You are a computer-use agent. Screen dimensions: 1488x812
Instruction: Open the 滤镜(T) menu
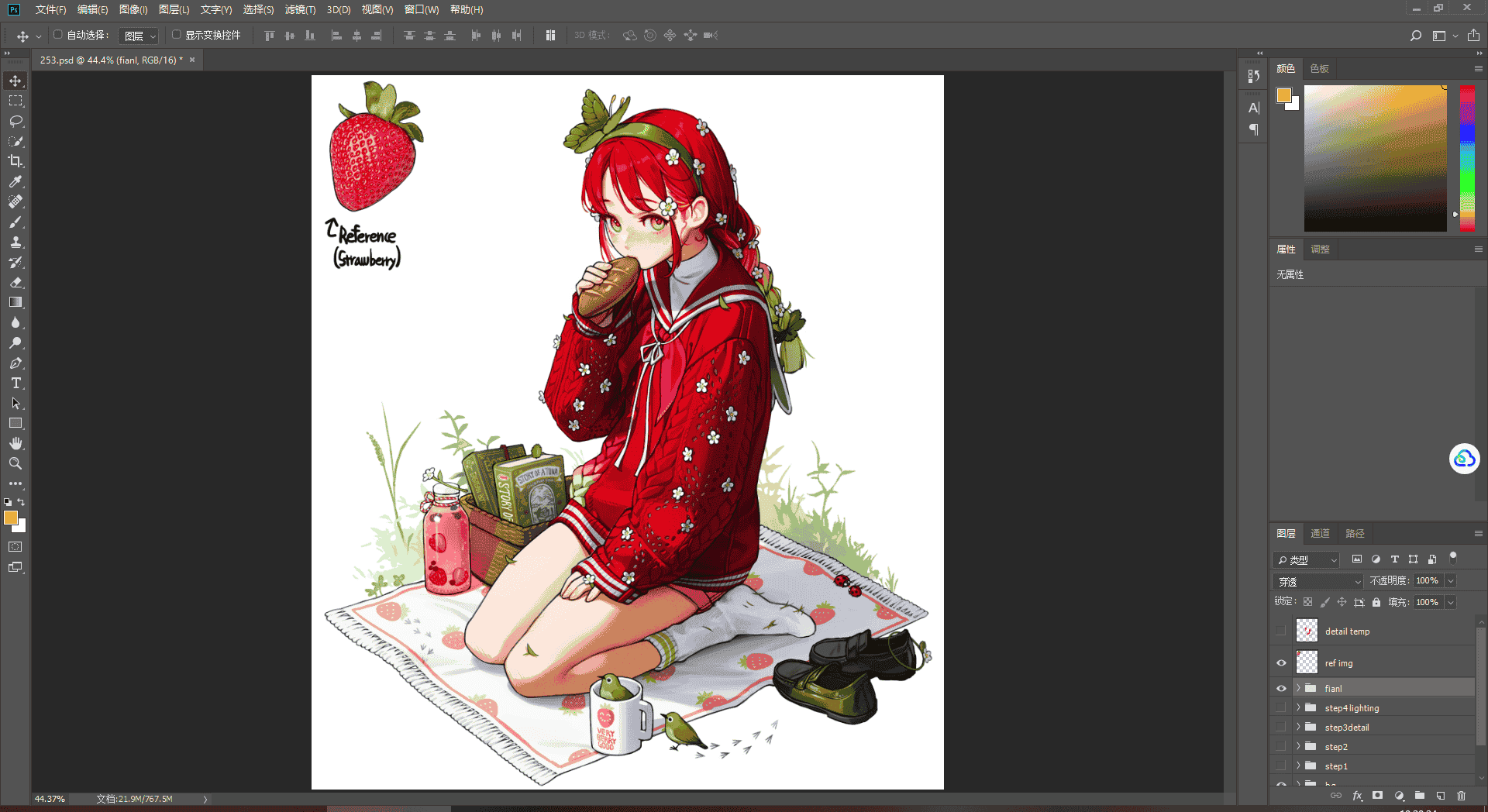pyautogui.click(x=300, y=9)
